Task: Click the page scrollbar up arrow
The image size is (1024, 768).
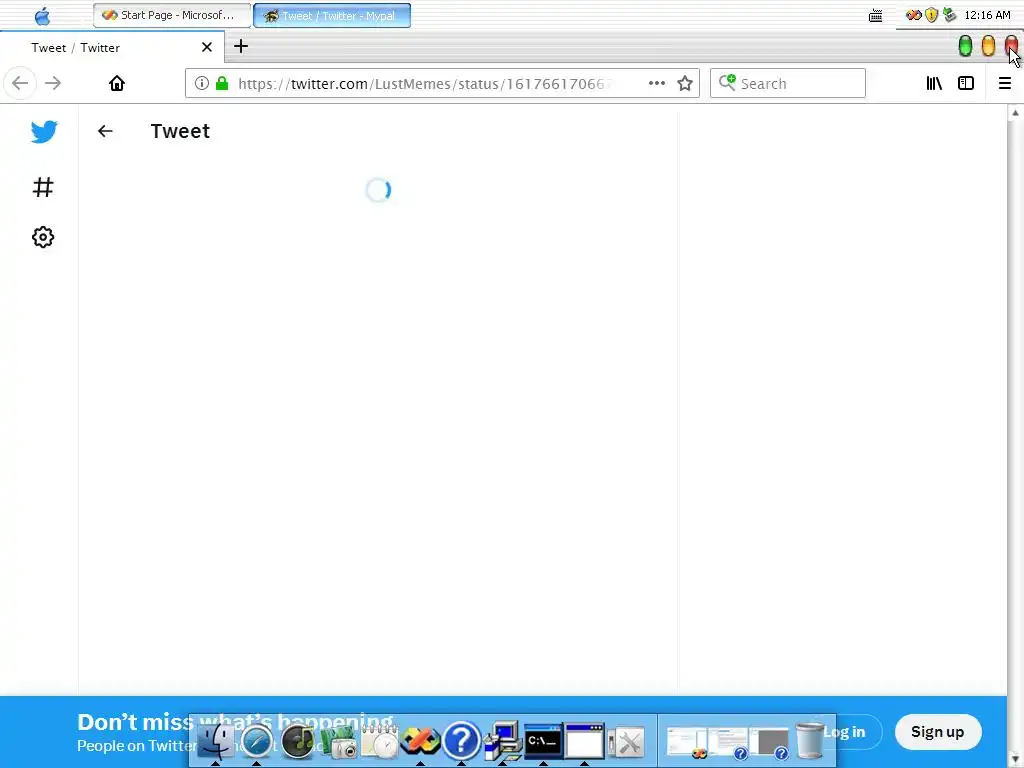Action: [x=1015, y=112]
